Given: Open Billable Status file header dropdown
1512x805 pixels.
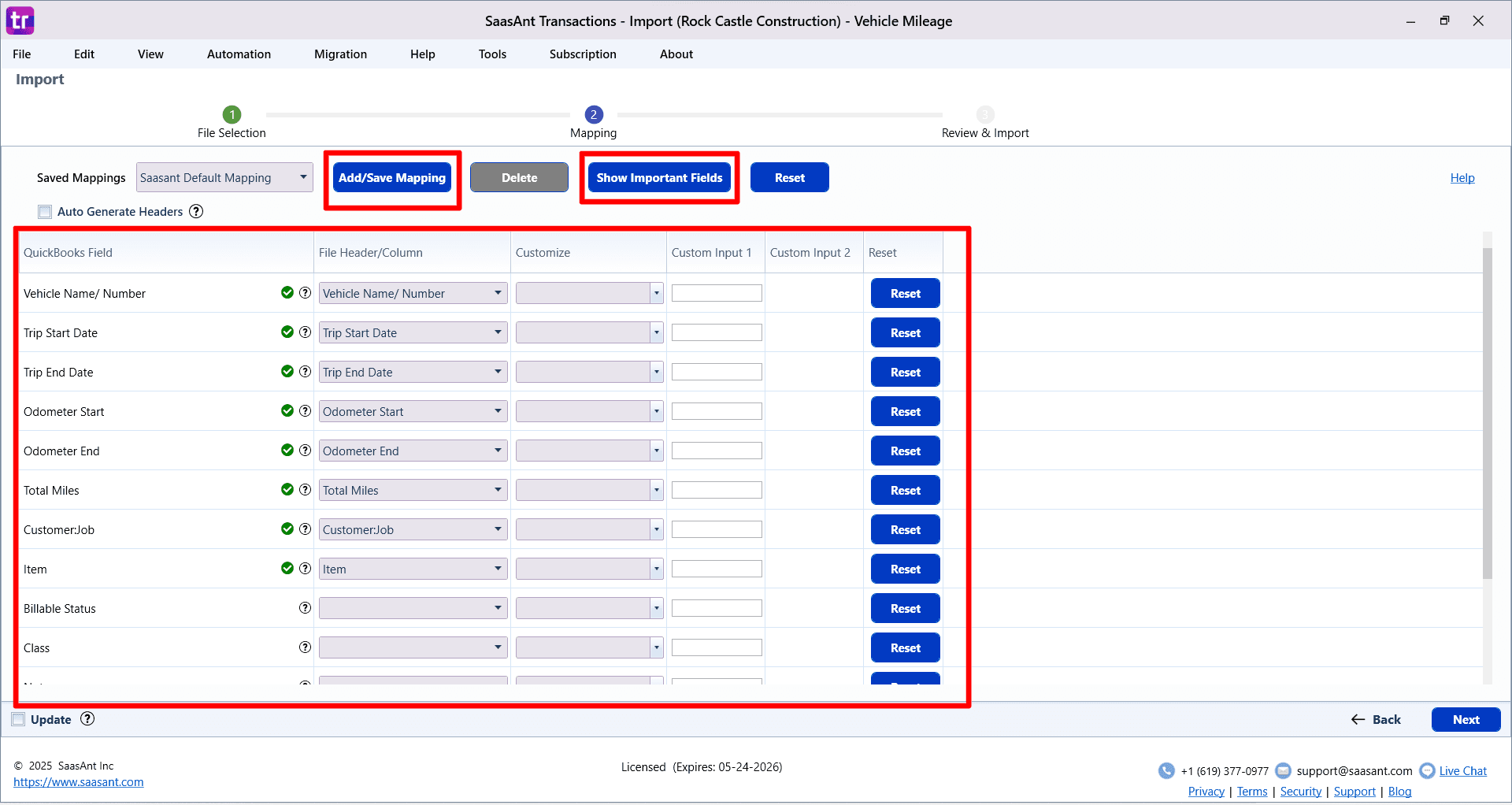Looking at the screenshot, I should pyautogui.click(x=413, y=608).
